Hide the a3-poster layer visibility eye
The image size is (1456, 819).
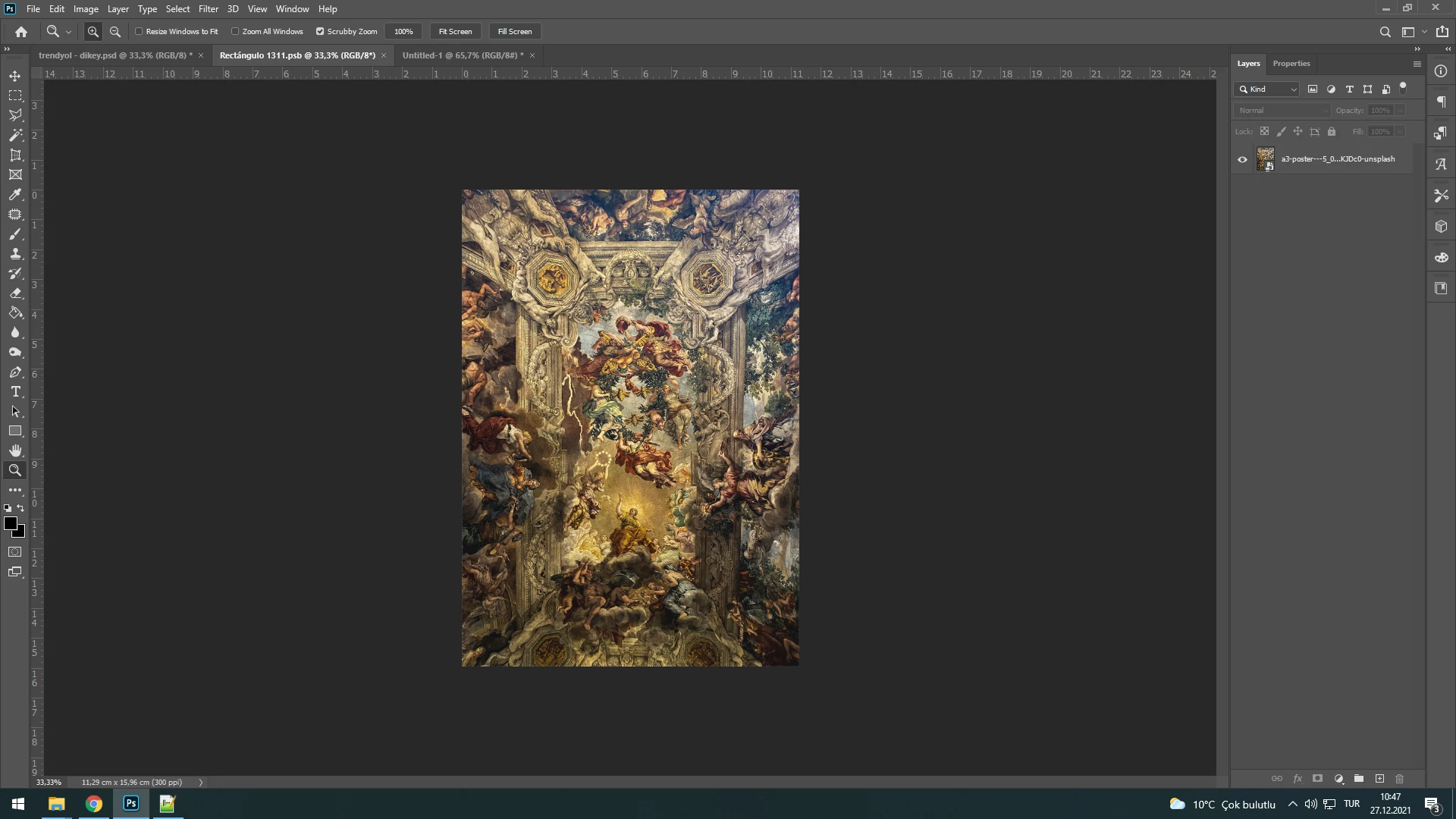pyautogui.click(x=1242, y=159)
